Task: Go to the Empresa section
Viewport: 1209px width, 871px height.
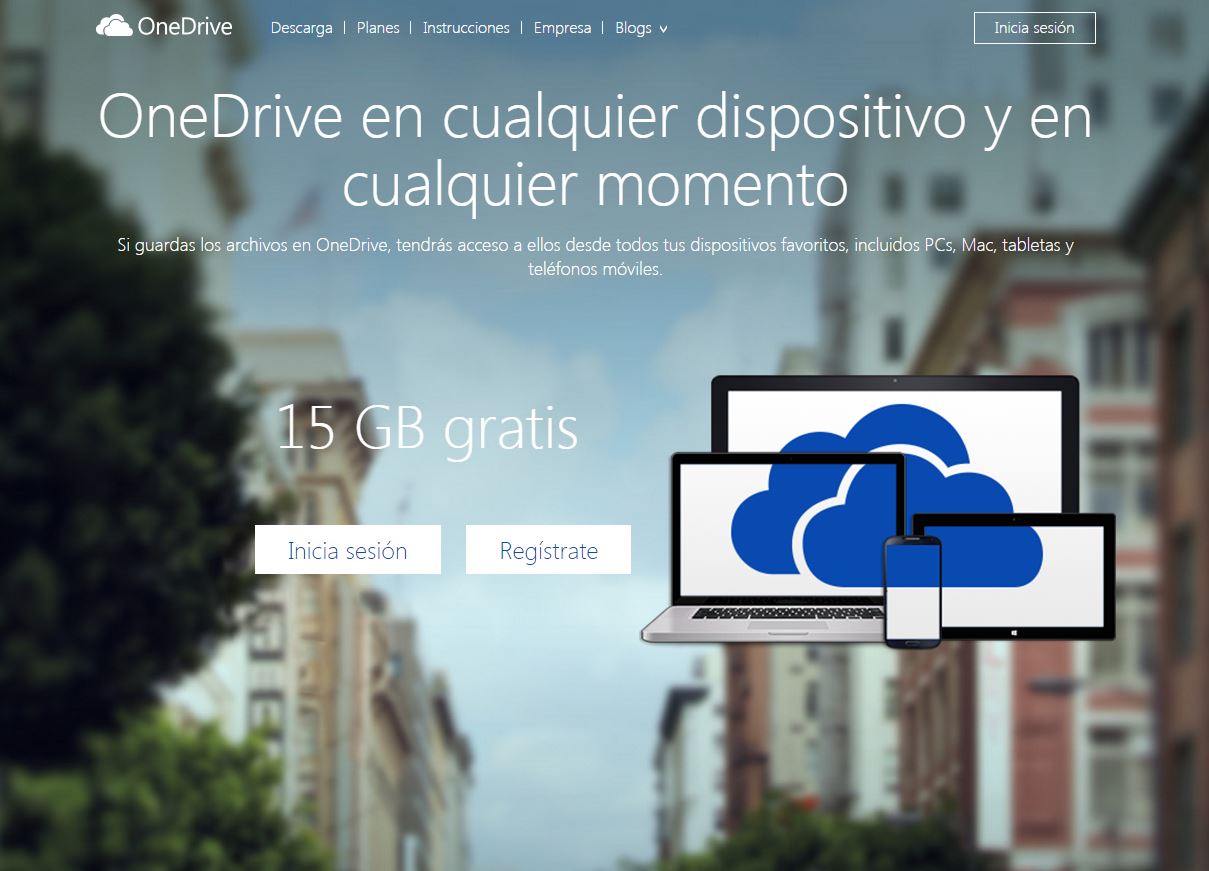Action: (x=562, y=28)
